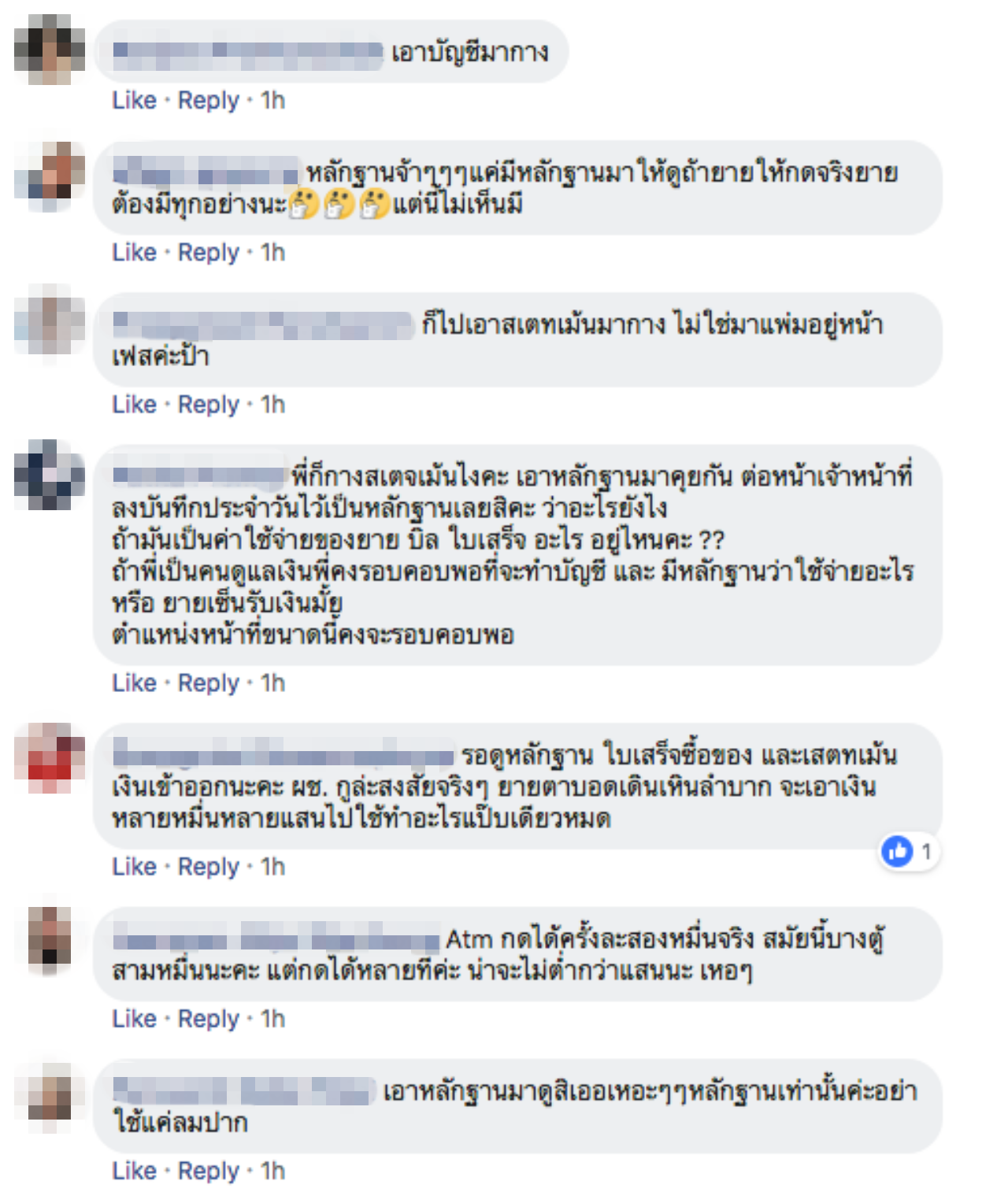Like the third comment ending in เฟสค่ะป้า
The image size is (1008, 1203).
pyautogui.click(x=134, y=404)
